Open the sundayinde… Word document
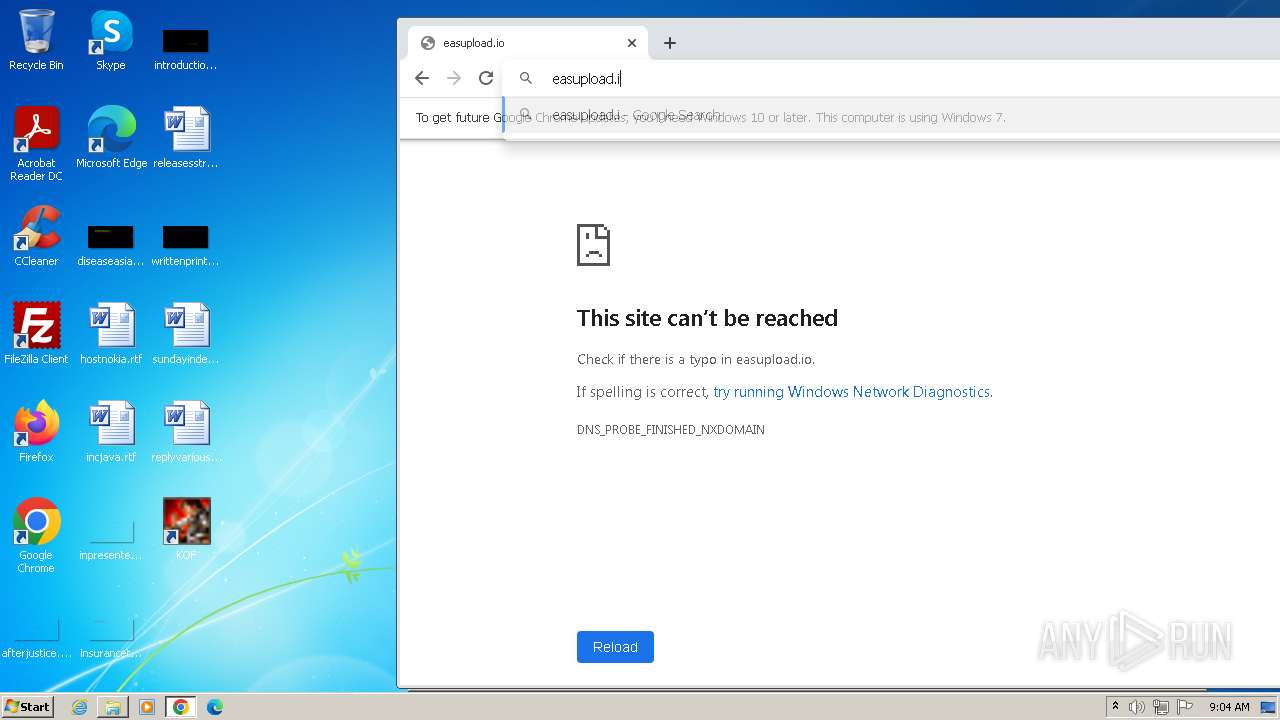The width and height of the screenshot is (1280, 720). point(186,333)
